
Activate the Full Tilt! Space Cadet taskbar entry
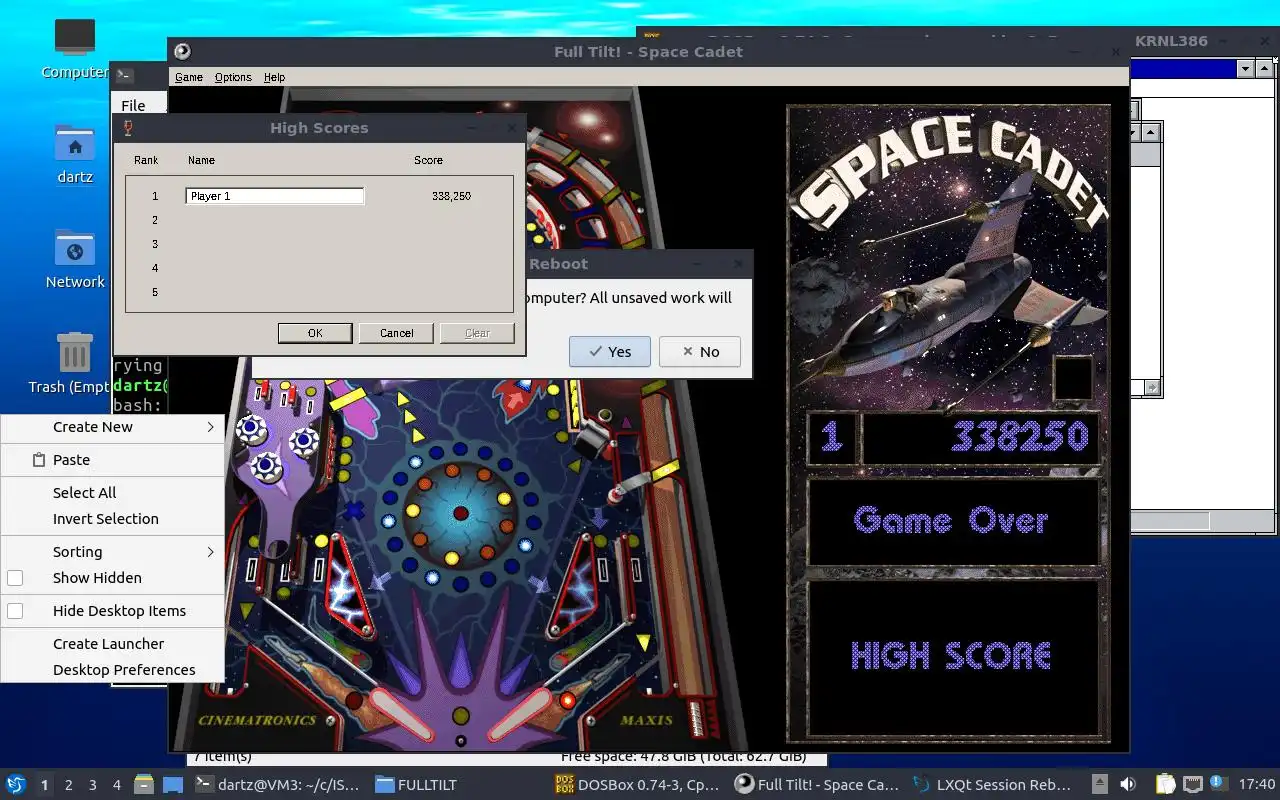pyautogui.click(x=817, y=785)
